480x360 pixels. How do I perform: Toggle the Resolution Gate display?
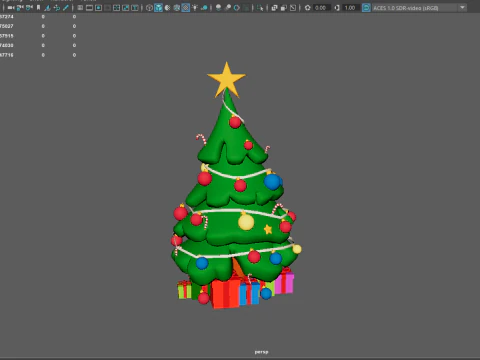99,8
